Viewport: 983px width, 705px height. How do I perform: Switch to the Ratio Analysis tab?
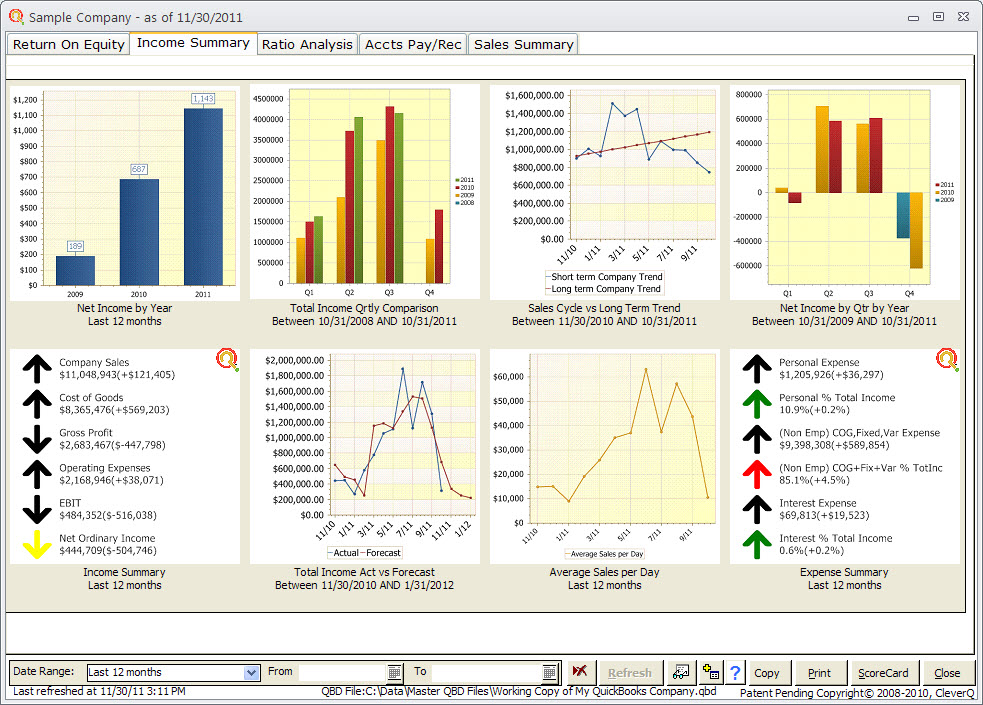click(x=307, y=44)
